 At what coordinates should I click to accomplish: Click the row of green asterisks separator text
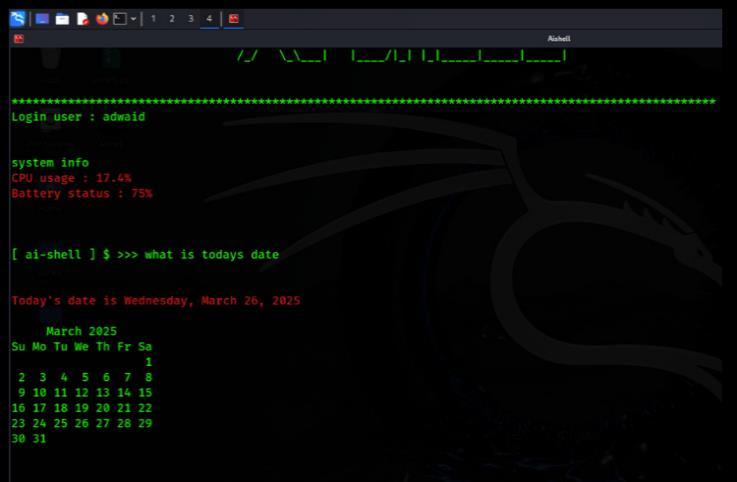coord(363,101)
